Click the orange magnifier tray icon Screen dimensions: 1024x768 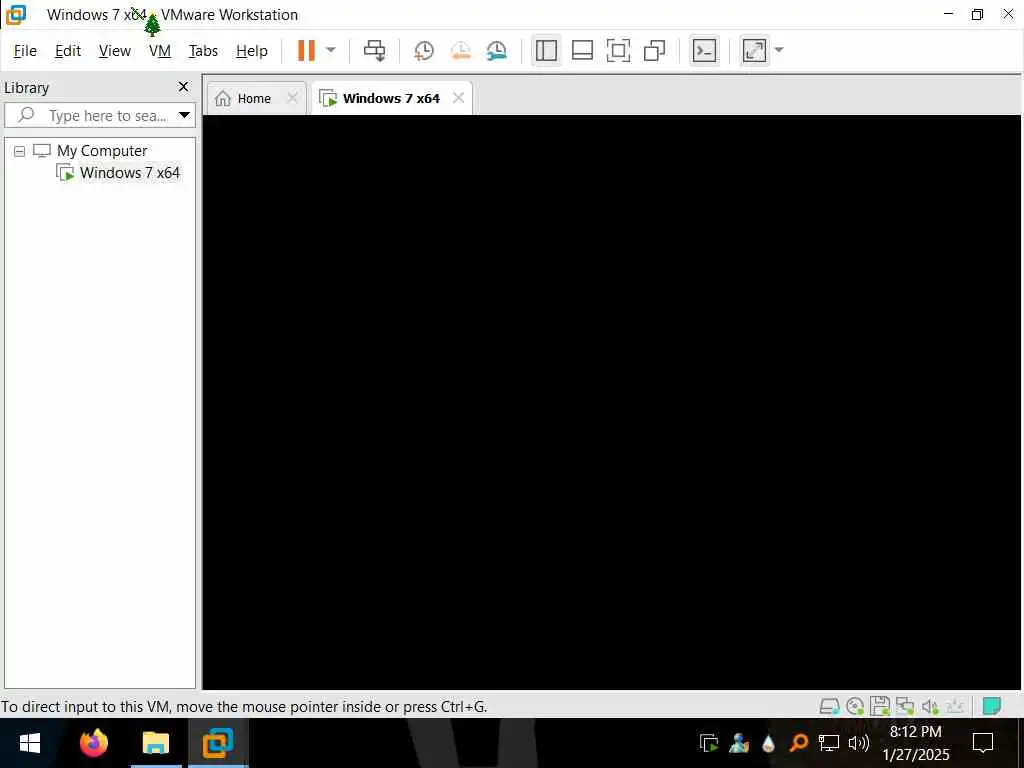(799, 743)
